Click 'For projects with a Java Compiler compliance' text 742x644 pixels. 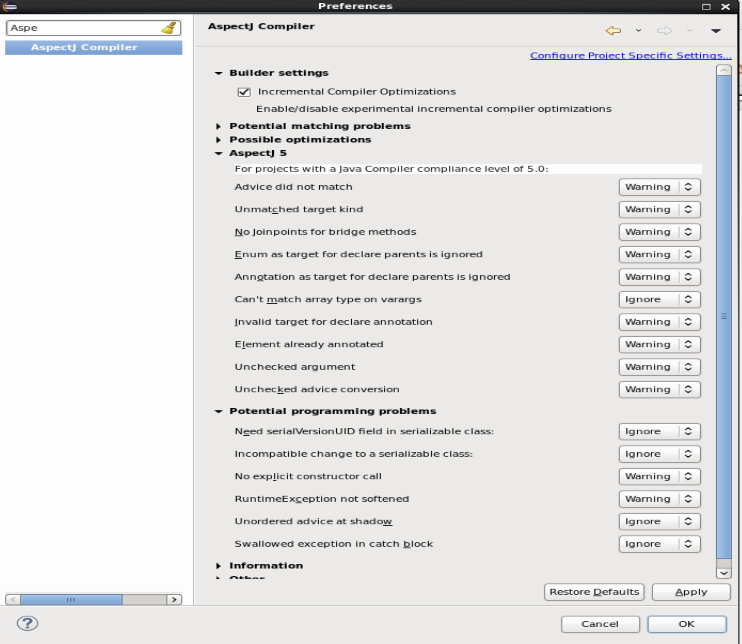pos(391,169)
